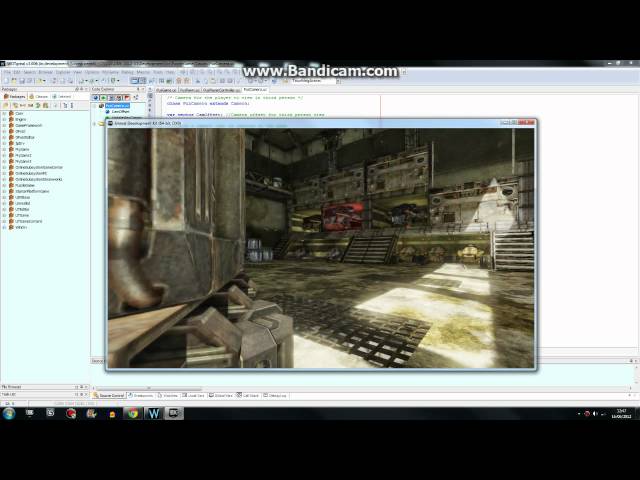
Task: Select the OnlineSubsystemSteamworks package
Action: pos(38,179)
